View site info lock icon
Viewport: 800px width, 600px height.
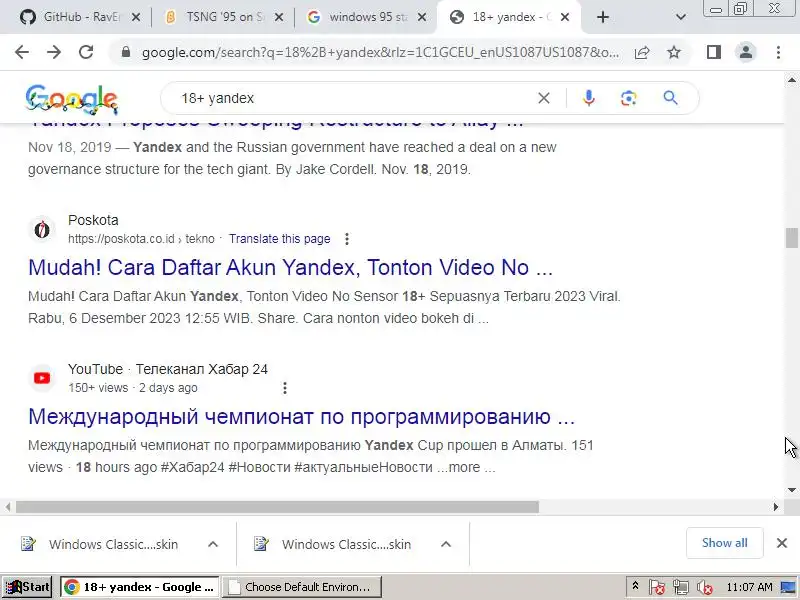[x=126, y=52]
